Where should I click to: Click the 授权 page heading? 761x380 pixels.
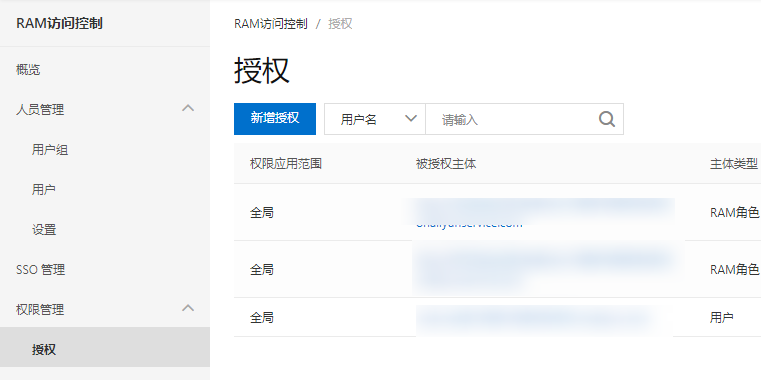click(262, 71)
